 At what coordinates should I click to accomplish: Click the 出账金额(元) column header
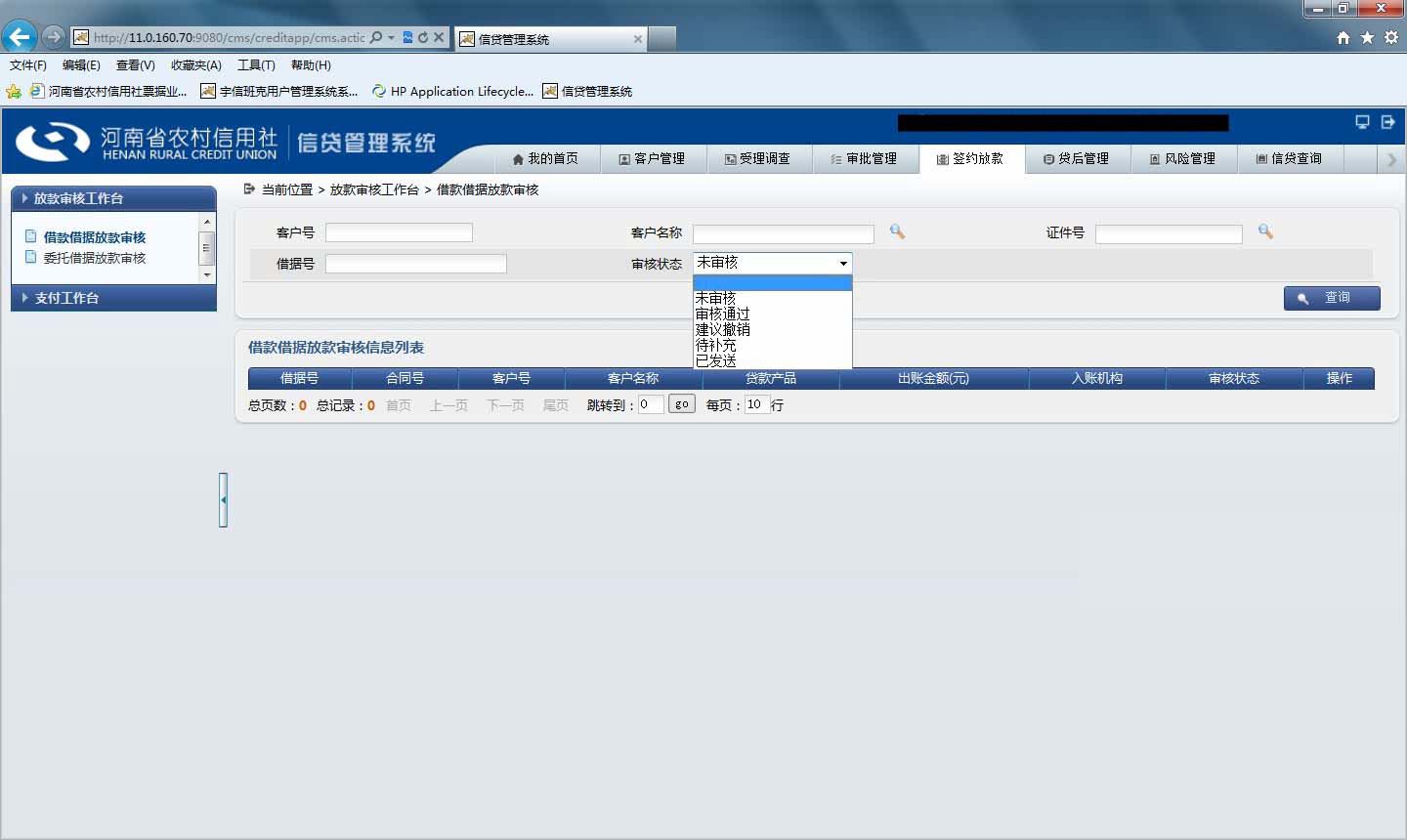pyautogui.click(x=934, y=378)
